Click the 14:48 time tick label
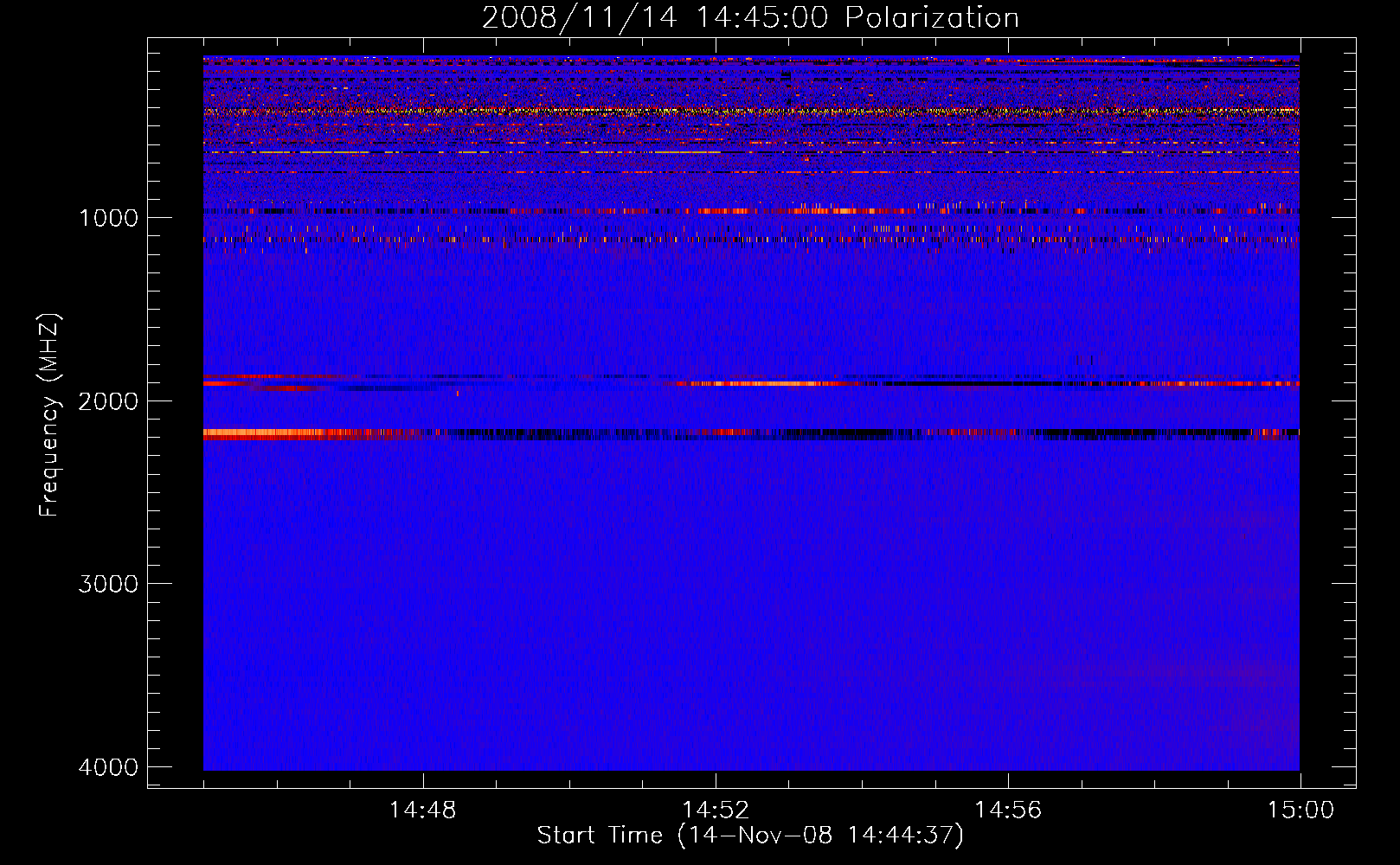Screen dimensions: 1400x865 (422, 811)
